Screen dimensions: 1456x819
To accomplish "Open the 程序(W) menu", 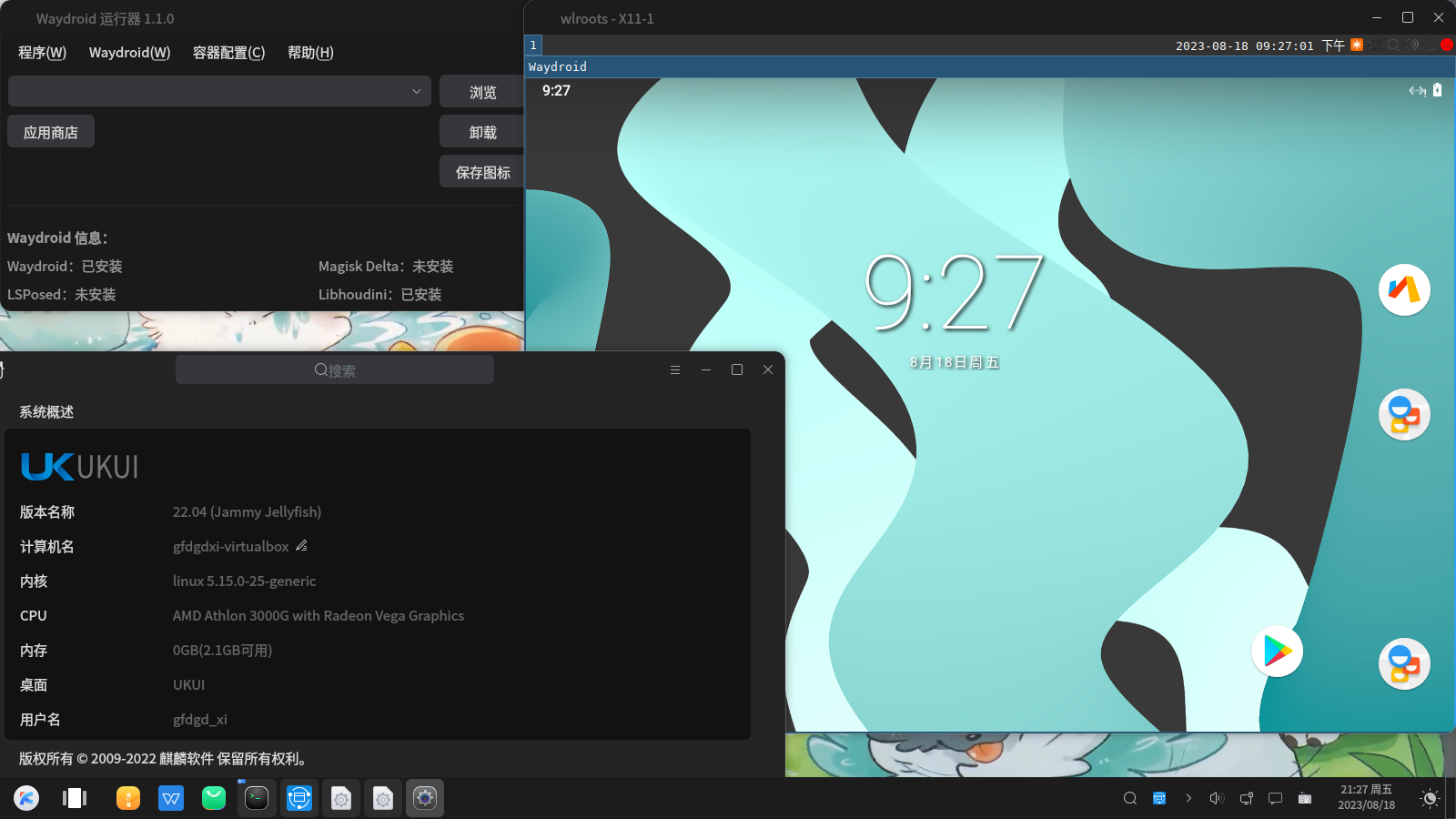I will (x=43, y=53).
